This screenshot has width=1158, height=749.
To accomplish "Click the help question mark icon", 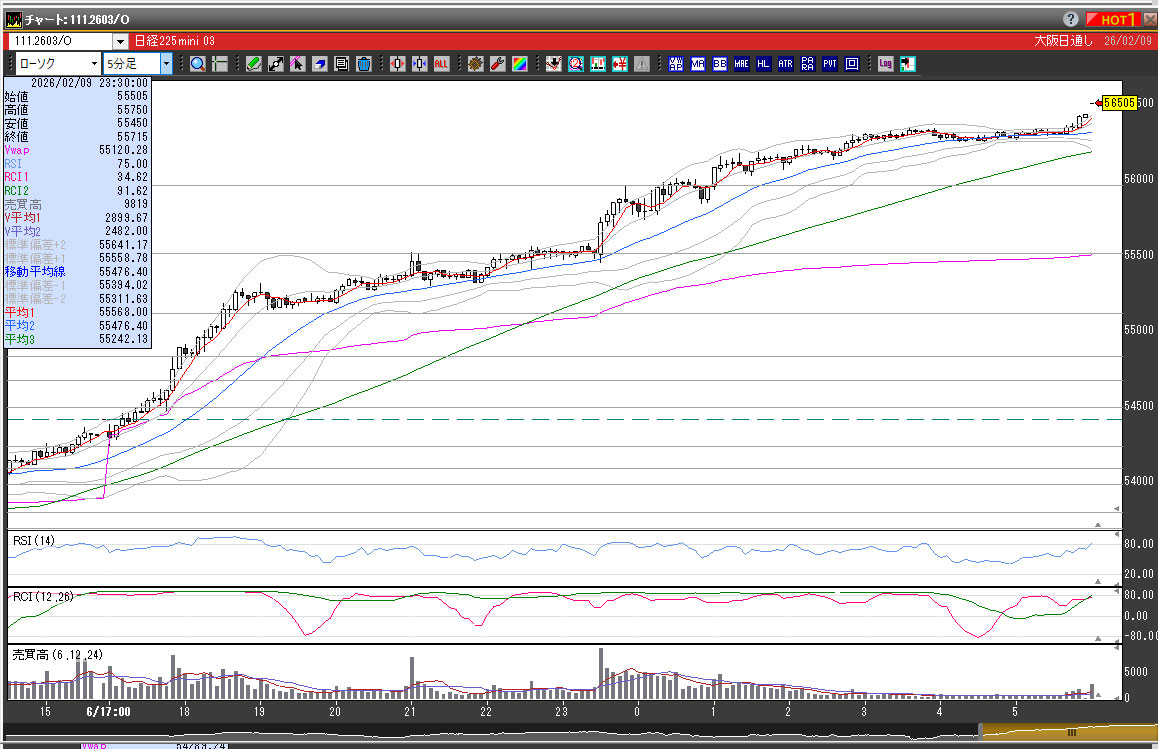I will coord(1070,19).
